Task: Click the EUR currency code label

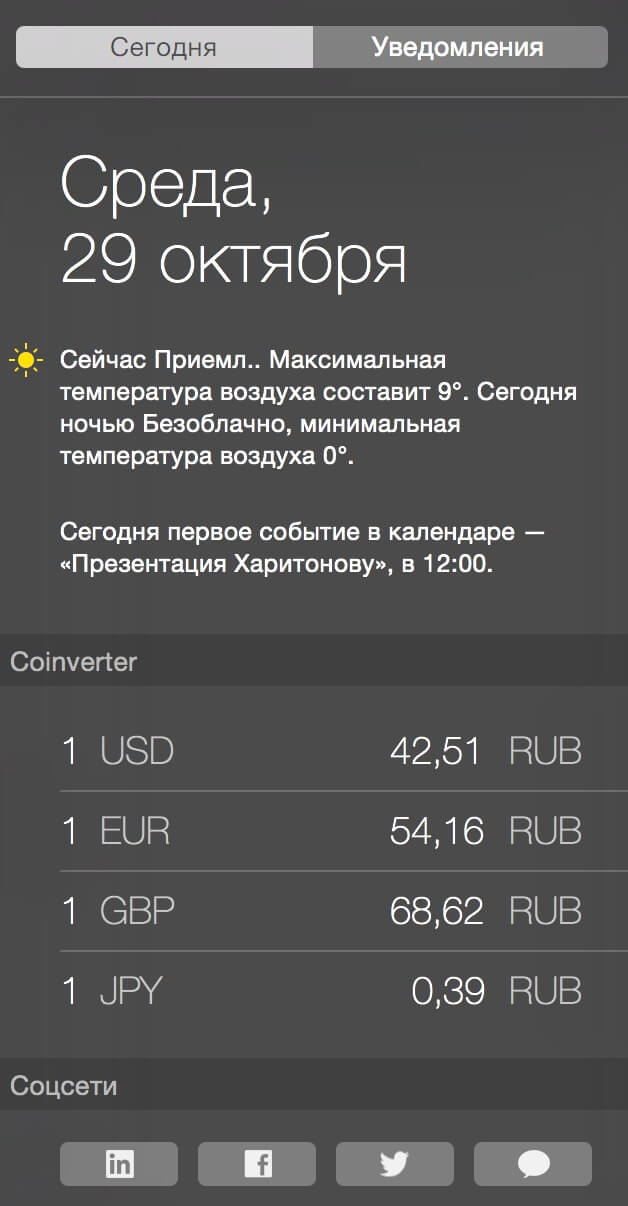Action: point(135,831)
